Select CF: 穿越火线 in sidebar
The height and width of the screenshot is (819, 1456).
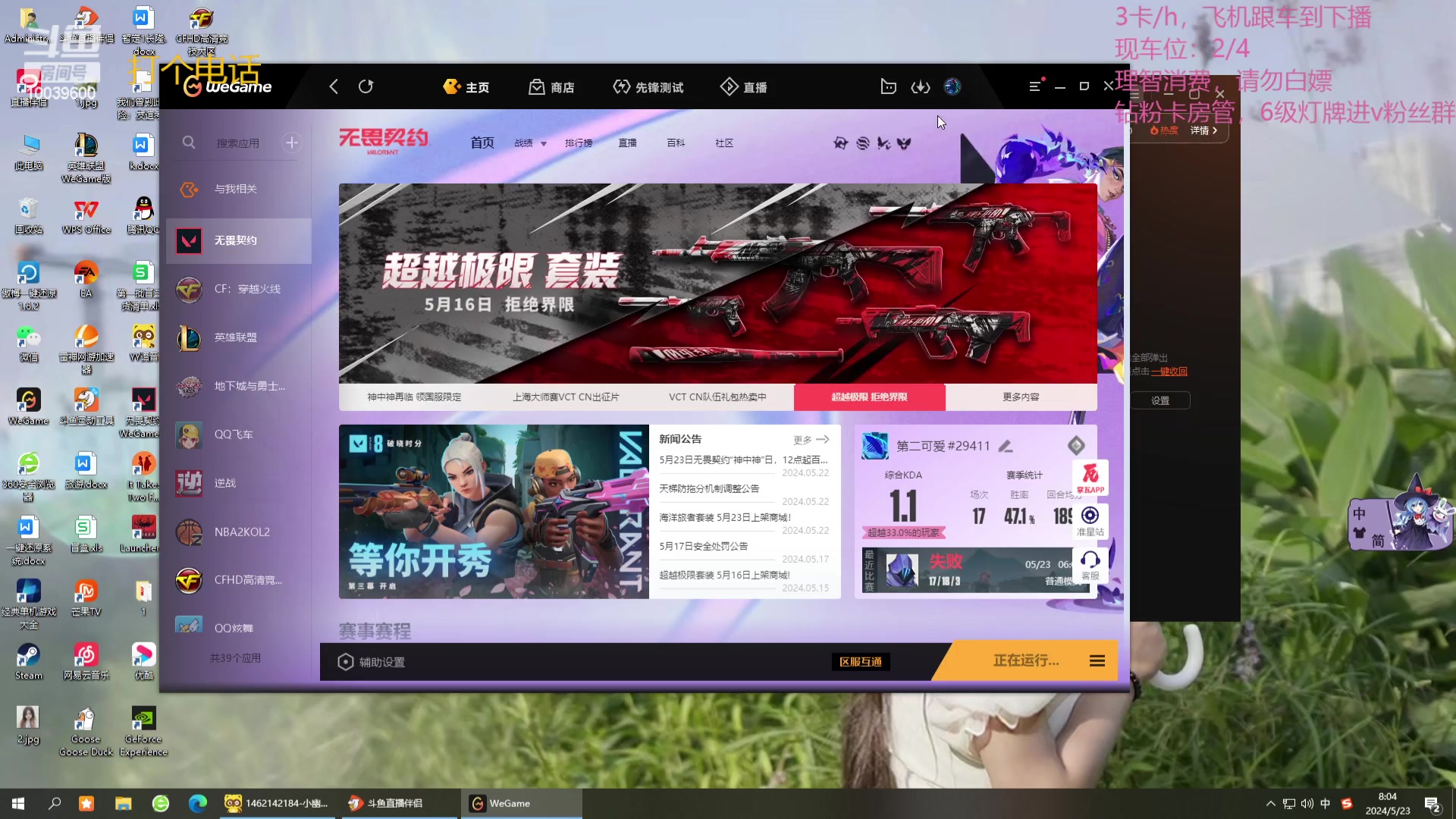coord(239,289)
